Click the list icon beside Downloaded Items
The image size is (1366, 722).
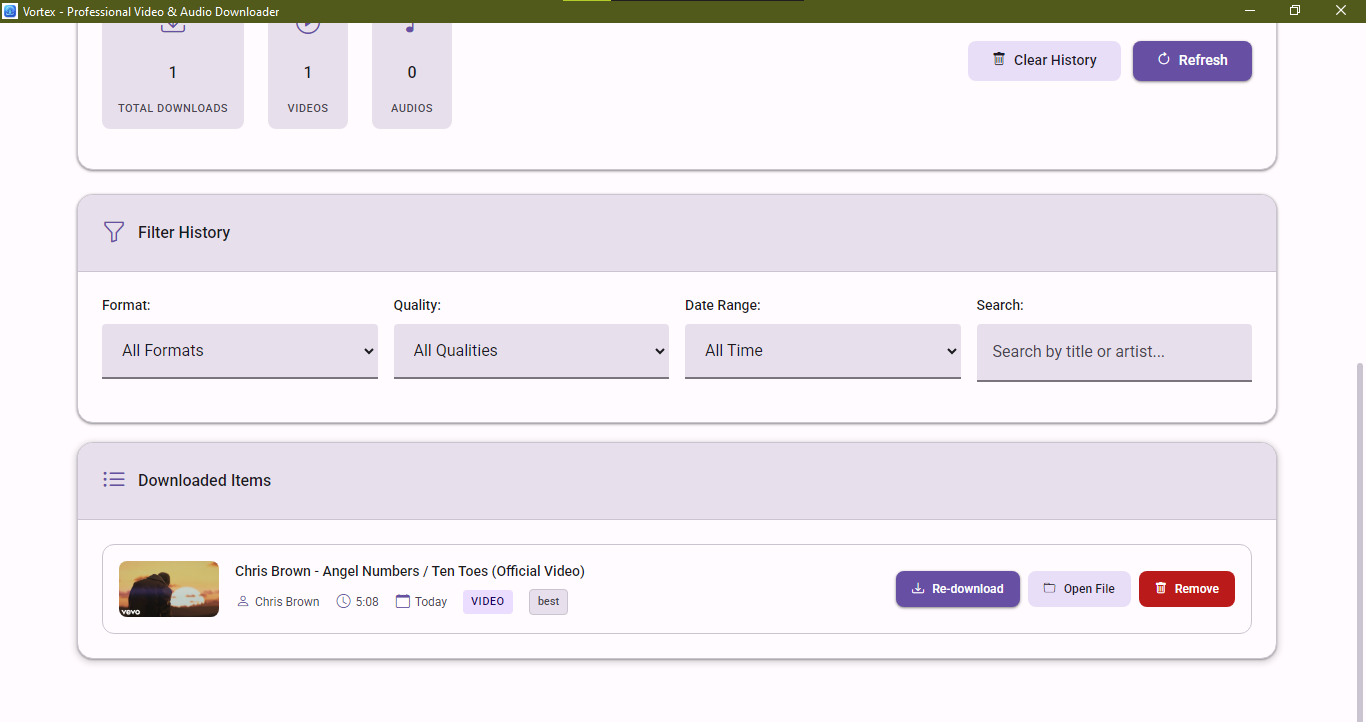pyautogui.click(x=114, y=480)
